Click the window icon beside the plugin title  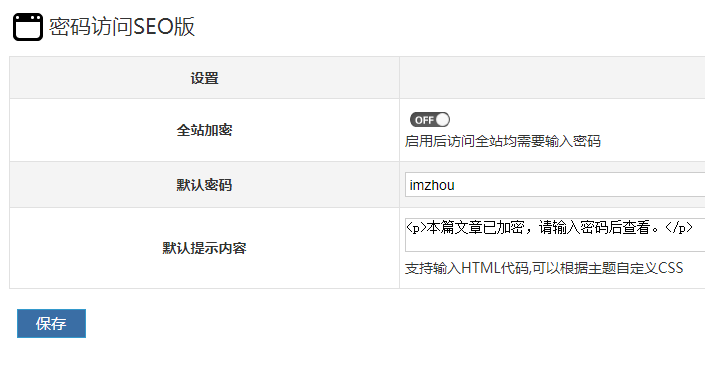coord(28,27)
